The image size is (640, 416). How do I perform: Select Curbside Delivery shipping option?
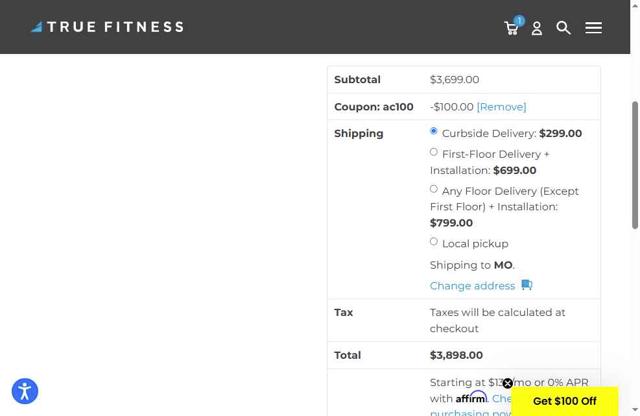[434, 131]
